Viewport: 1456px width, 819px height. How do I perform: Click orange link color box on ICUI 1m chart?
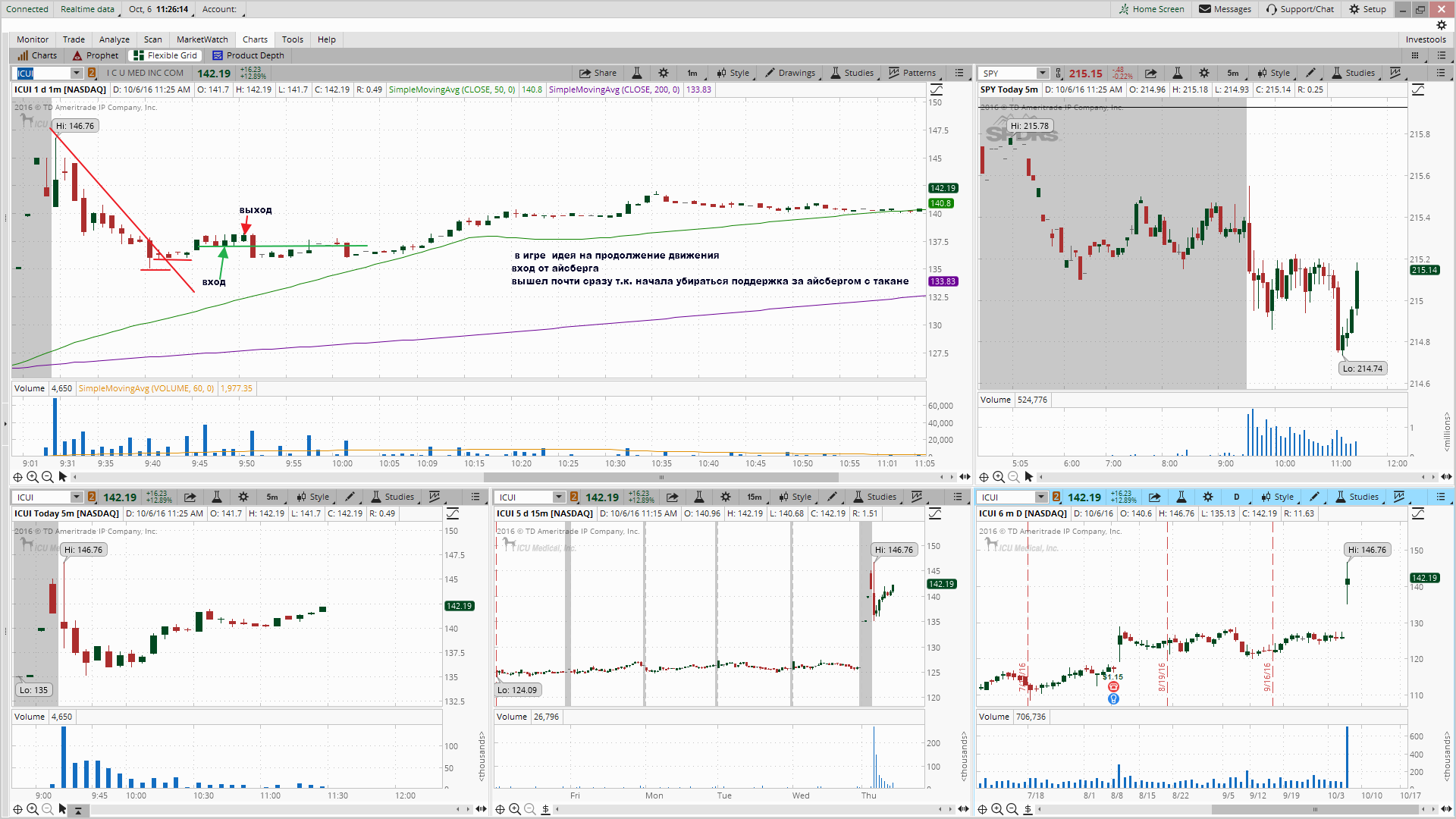(x=92, y=73)
